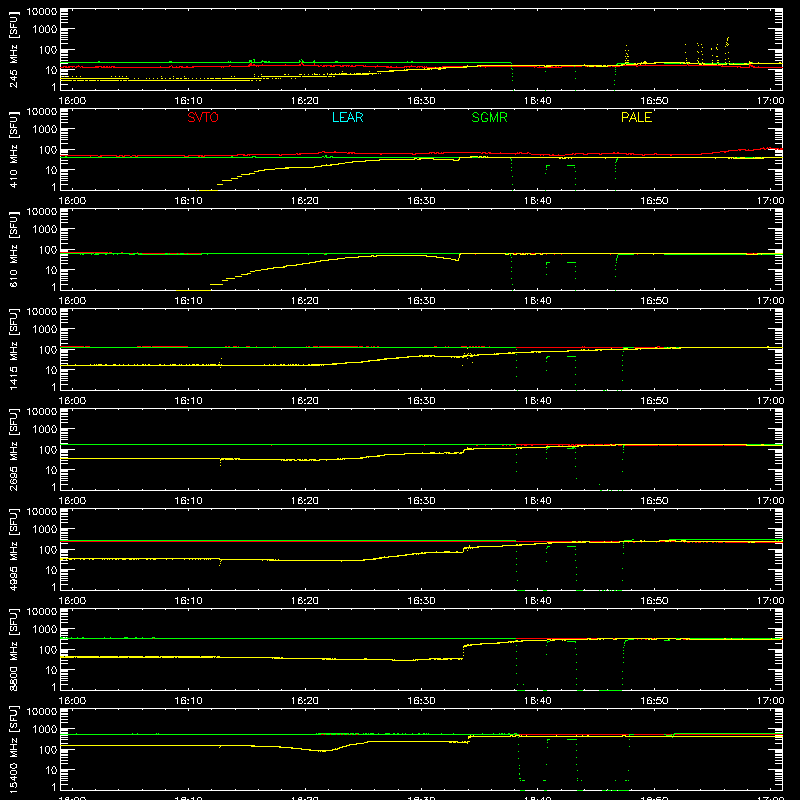Image resolution: width=800 pixels, height=800 pixels.
Task: Click the cyan LEAR legend label
Action: pyautogui.click(x=347, y=117)
